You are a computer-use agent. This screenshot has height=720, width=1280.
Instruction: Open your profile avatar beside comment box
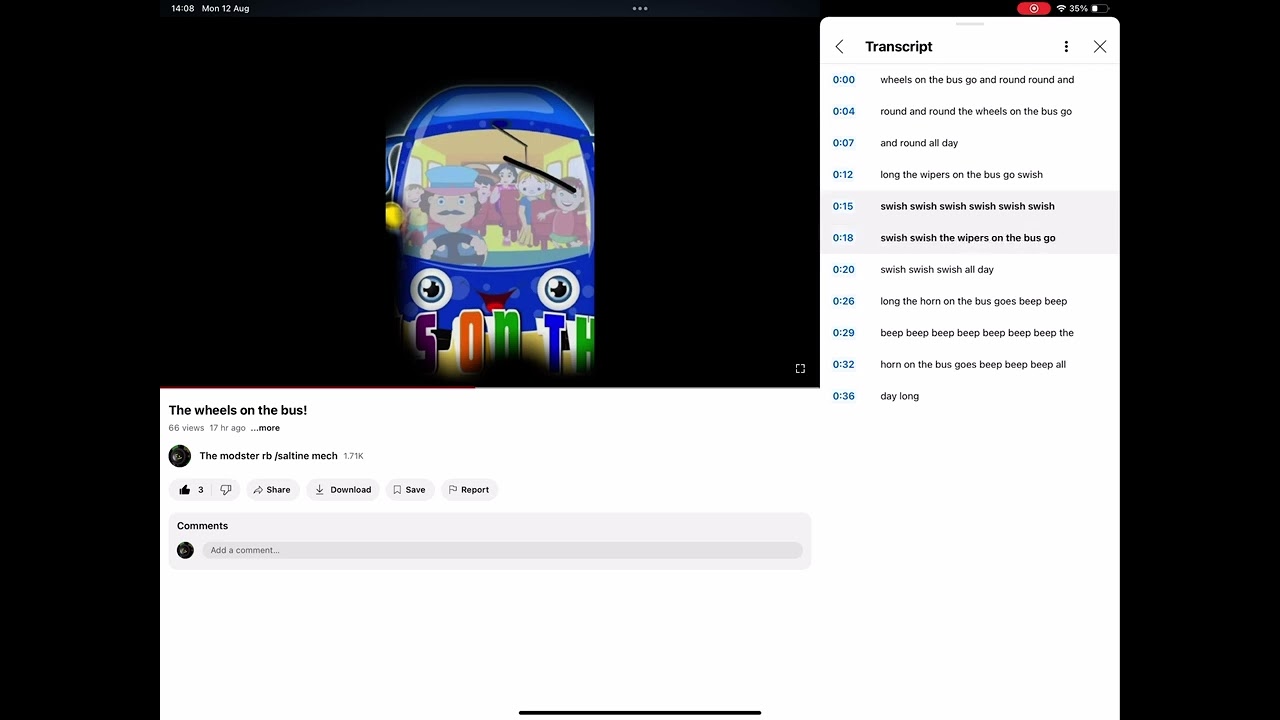(x=185, y=550)
